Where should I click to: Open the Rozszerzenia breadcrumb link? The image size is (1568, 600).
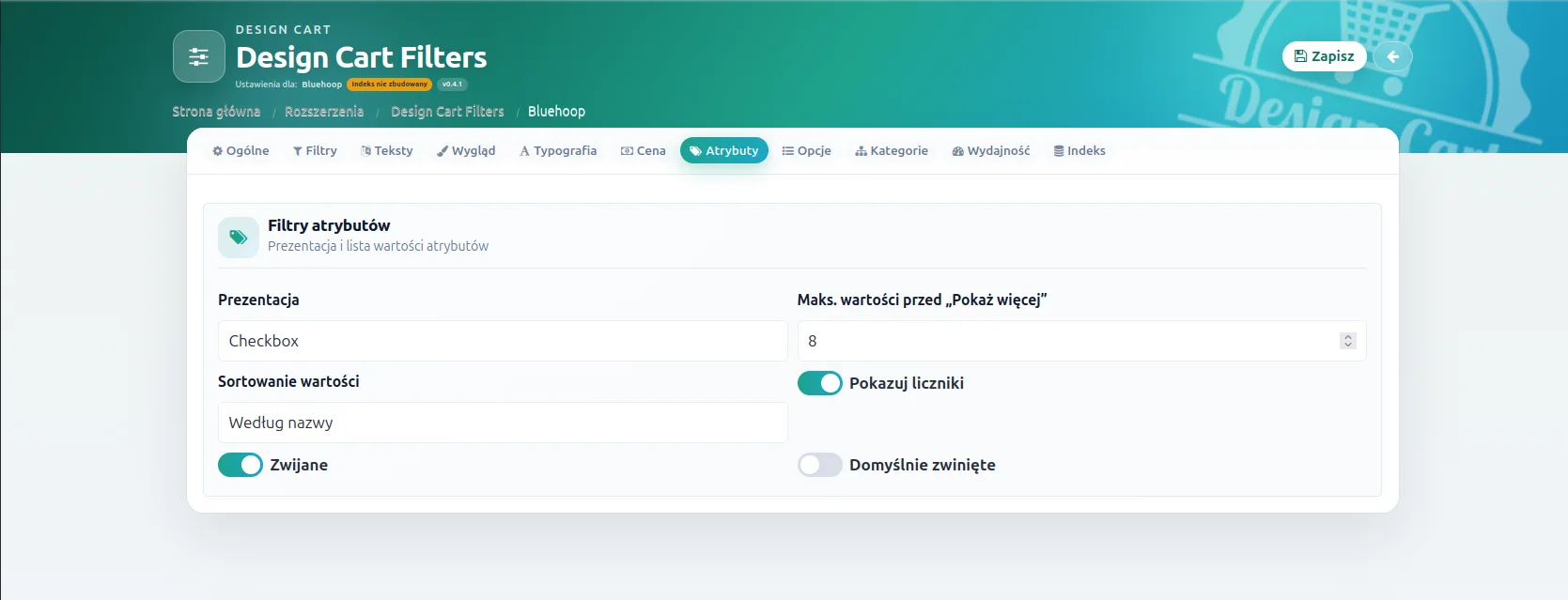(x=324, y=111)
